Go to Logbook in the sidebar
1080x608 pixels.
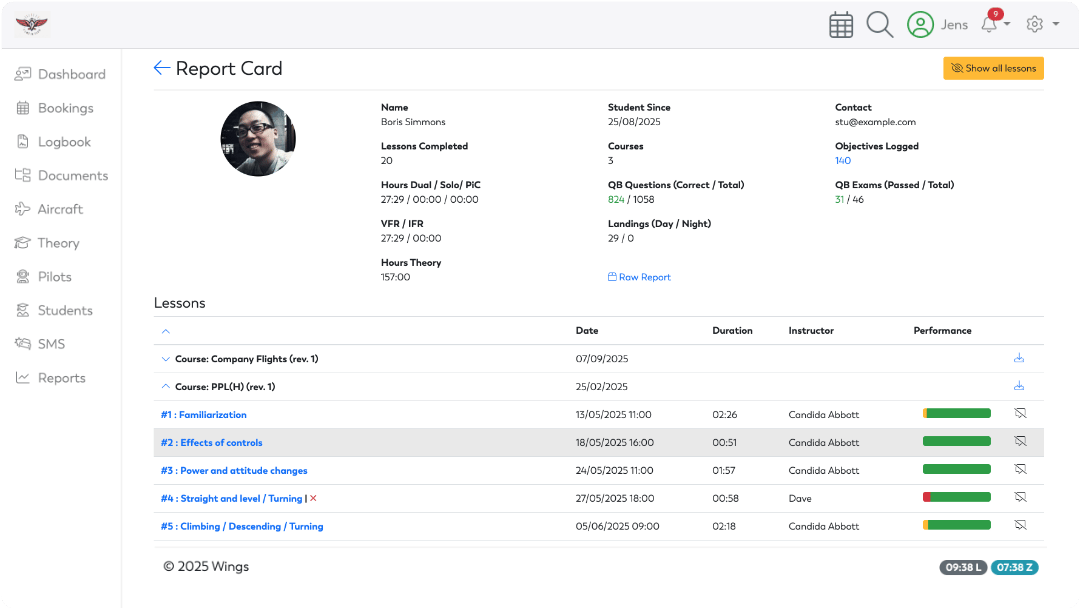pos(64,142)
